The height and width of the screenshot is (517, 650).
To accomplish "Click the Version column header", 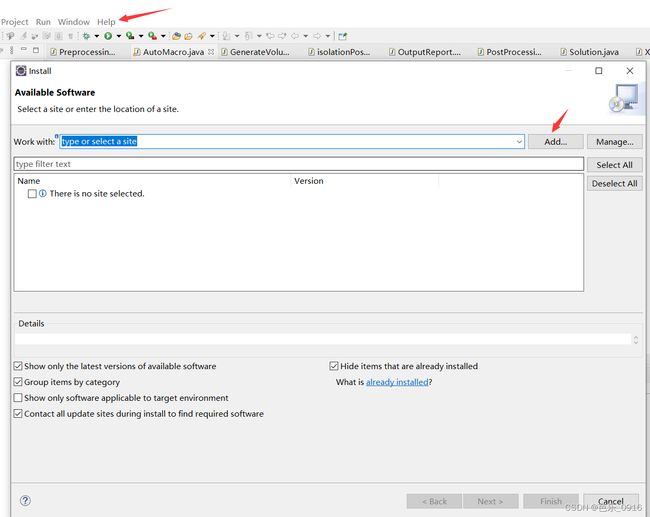I will click(x=309, y=181).
